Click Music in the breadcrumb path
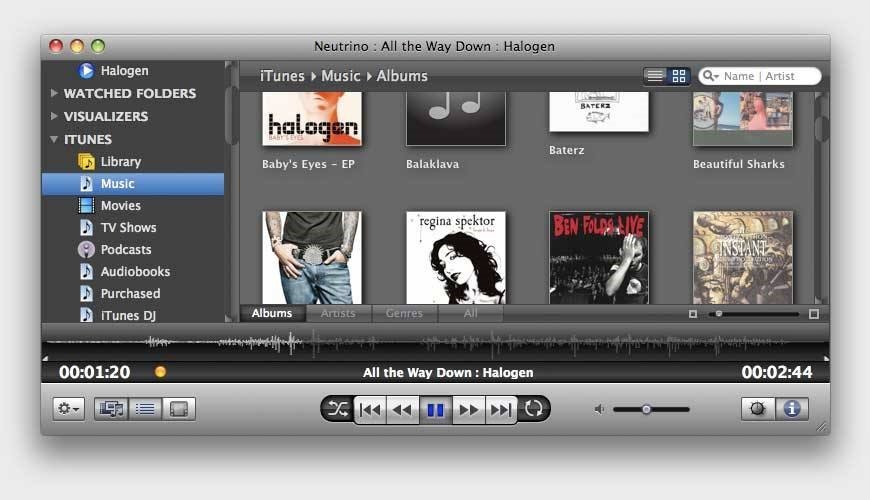 pos(341,75)
